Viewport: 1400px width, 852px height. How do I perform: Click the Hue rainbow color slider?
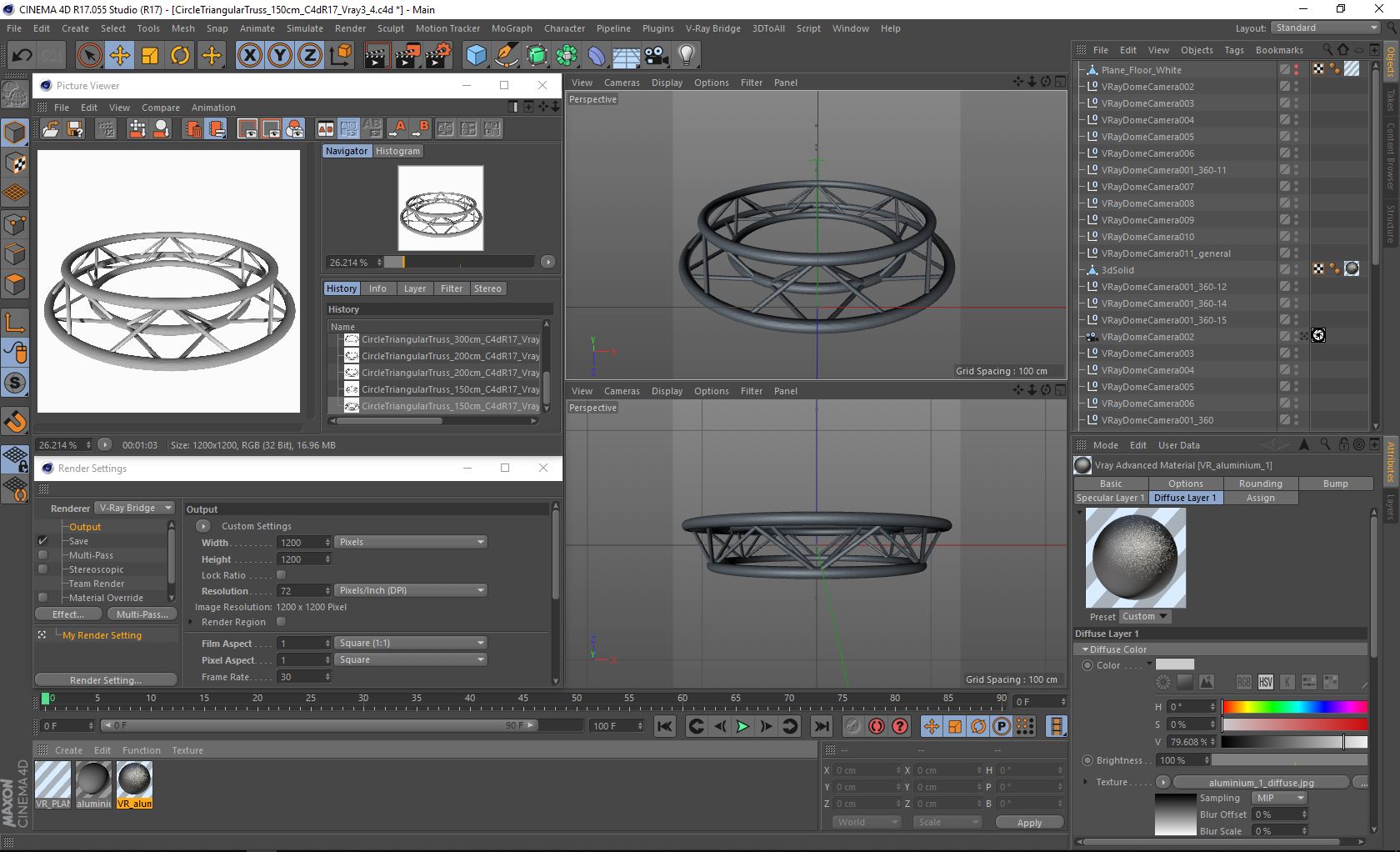(x=1294, y=707)
